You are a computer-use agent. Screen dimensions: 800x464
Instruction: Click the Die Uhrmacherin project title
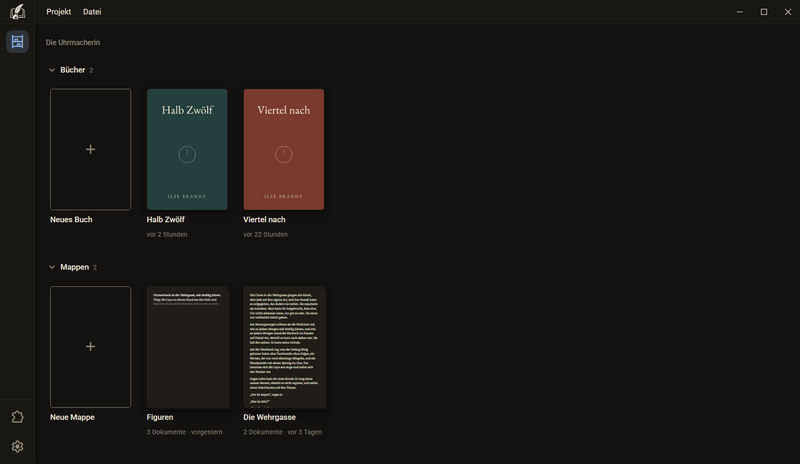tap(73, 42)
